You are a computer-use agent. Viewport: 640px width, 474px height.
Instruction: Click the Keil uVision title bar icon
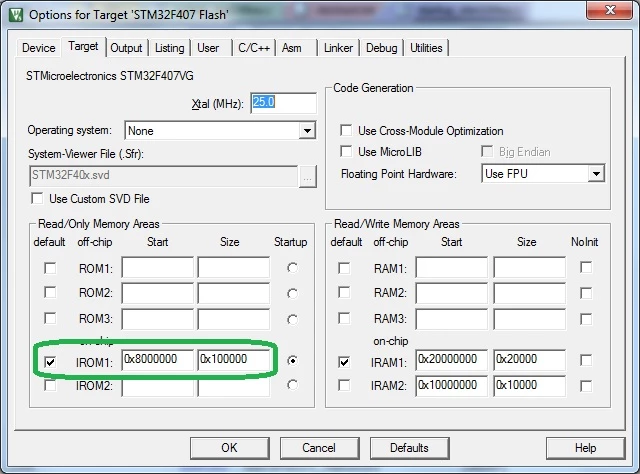[x=16, y=15]
